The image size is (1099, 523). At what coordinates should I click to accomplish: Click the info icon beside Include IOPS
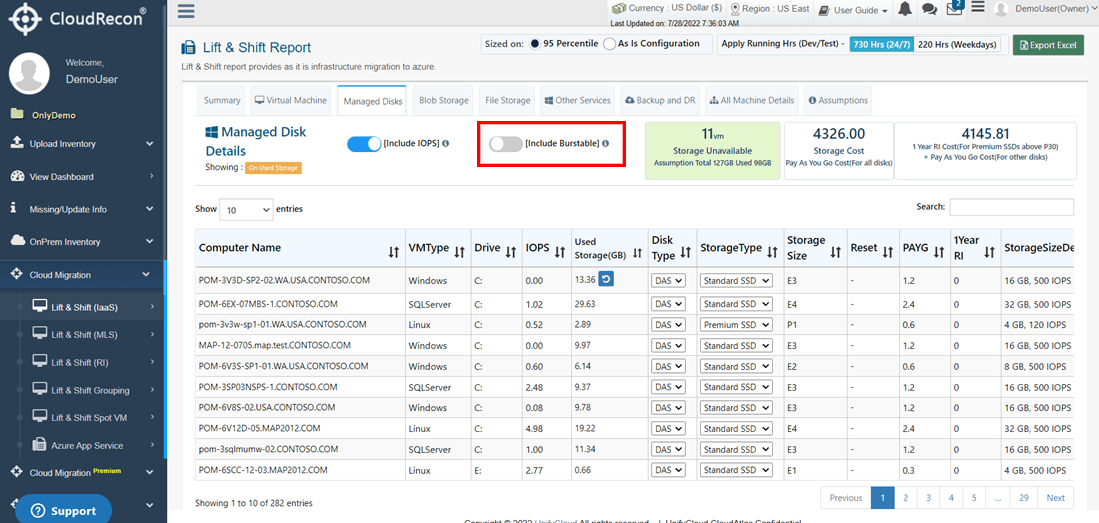pyautogui.click(x=446, y=143)
